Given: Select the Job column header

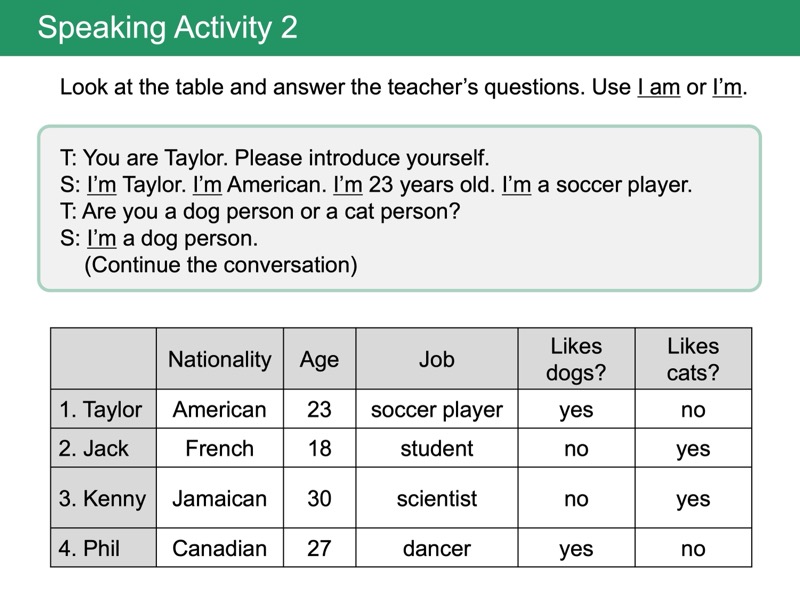Looking at the screenshot, I should click(436, 359).
